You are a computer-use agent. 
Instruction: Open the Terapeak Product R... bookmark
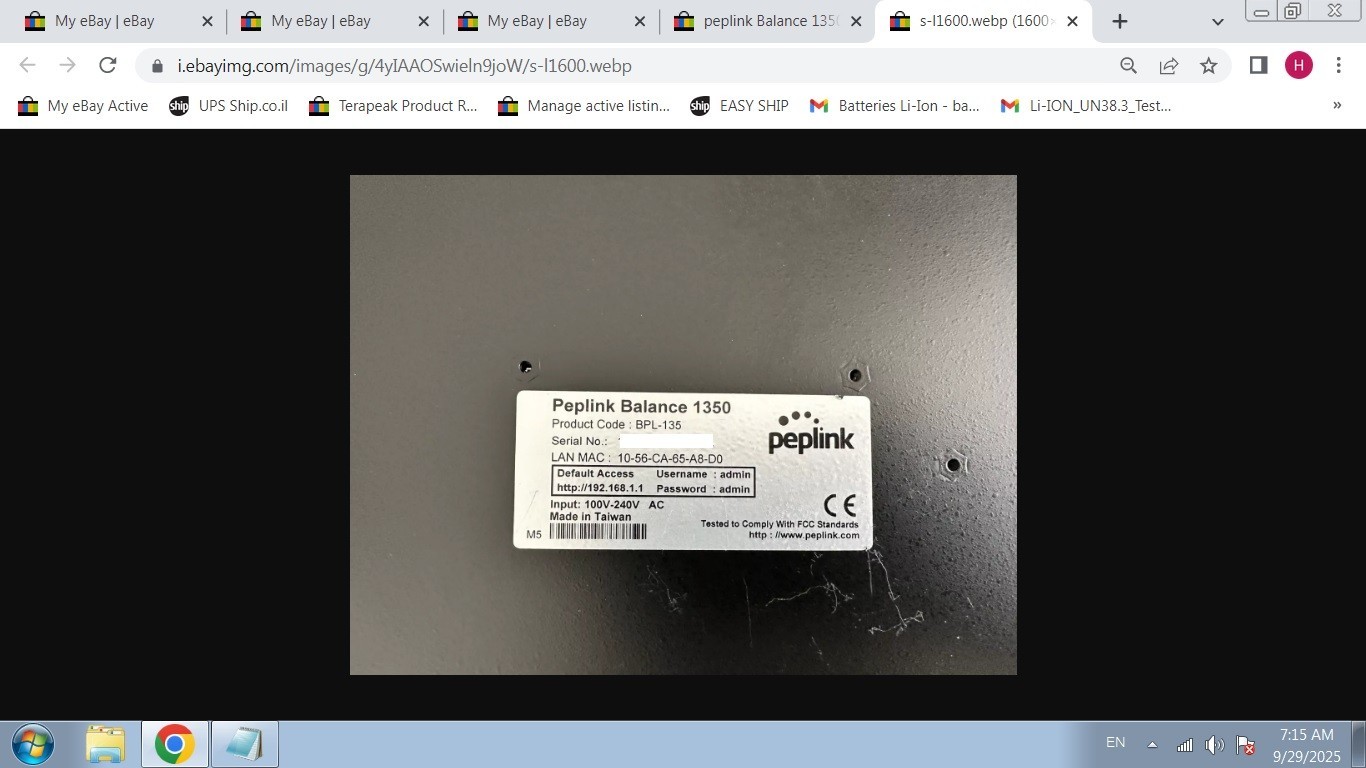[393, 106]
